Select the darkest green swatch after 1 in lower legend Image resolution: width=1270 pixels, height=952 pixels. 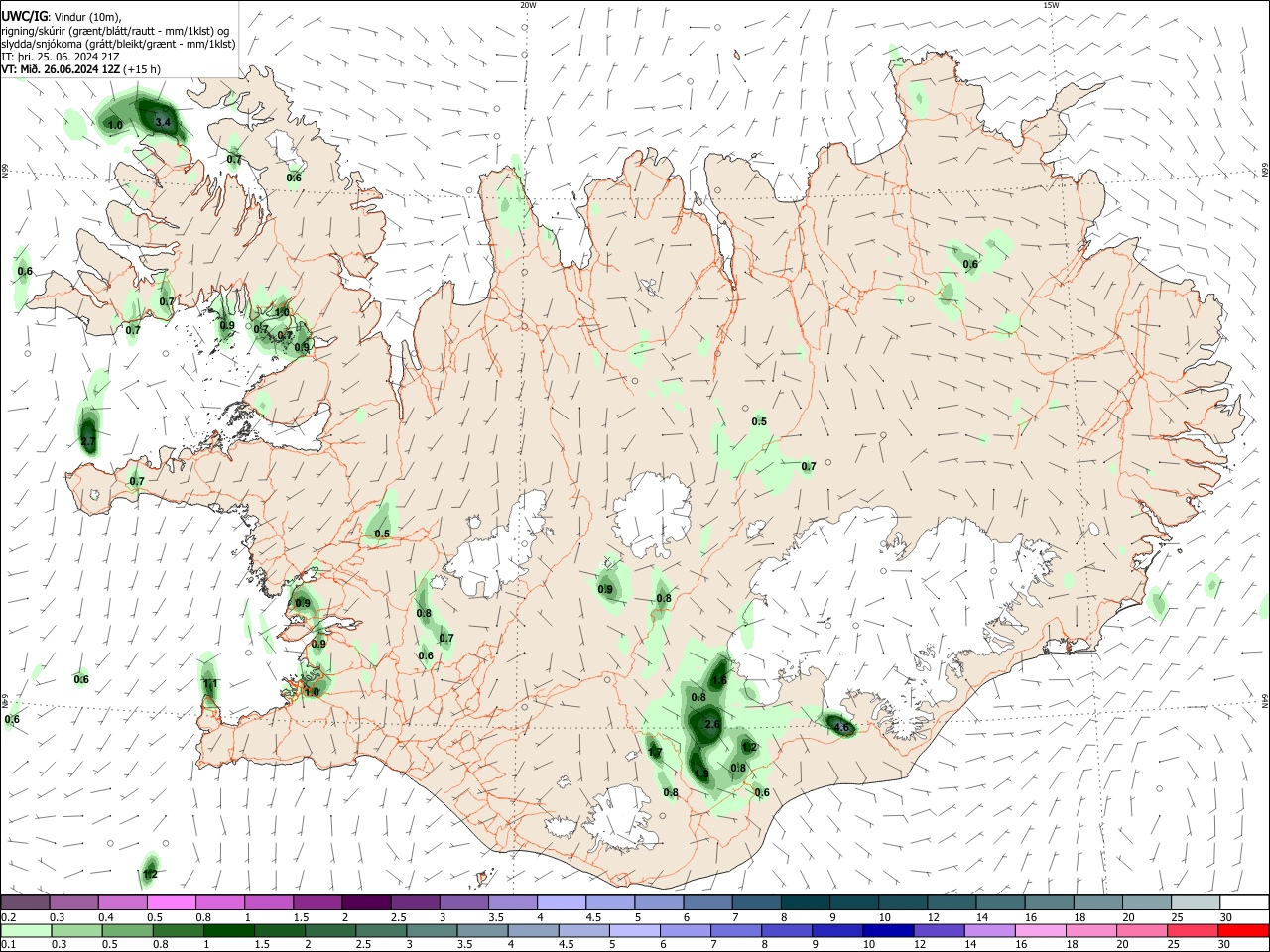[x=228, y=930]
